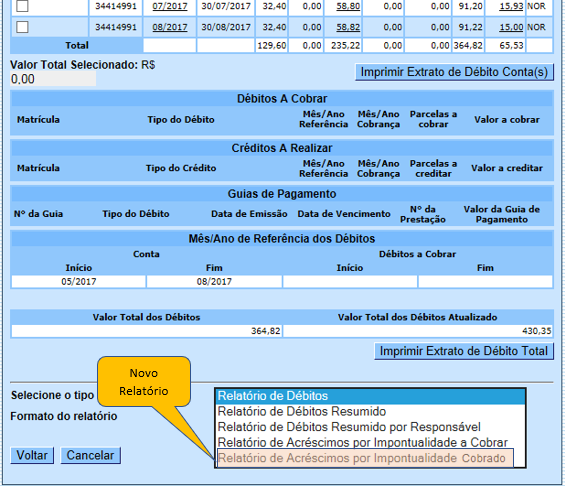The width and height of the screenshot is (571, 487).
Task: Click the updated total value 430,35
Action: 537,331
